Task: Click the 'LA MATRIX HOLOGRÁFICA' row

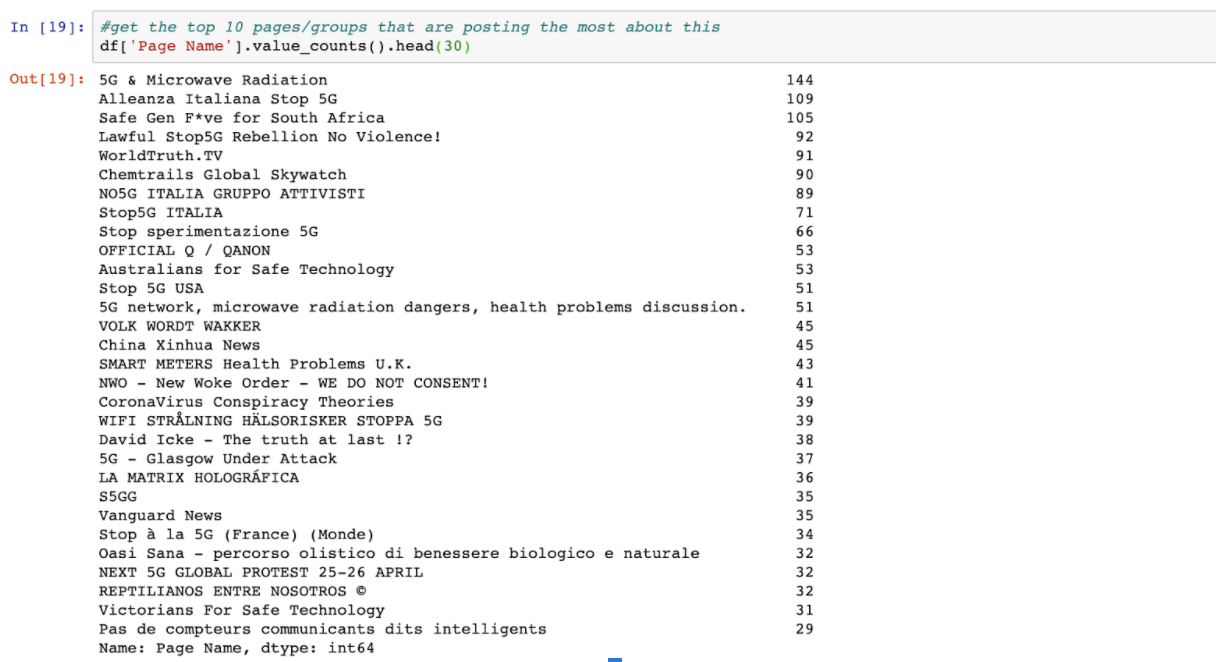Action: 198,478
